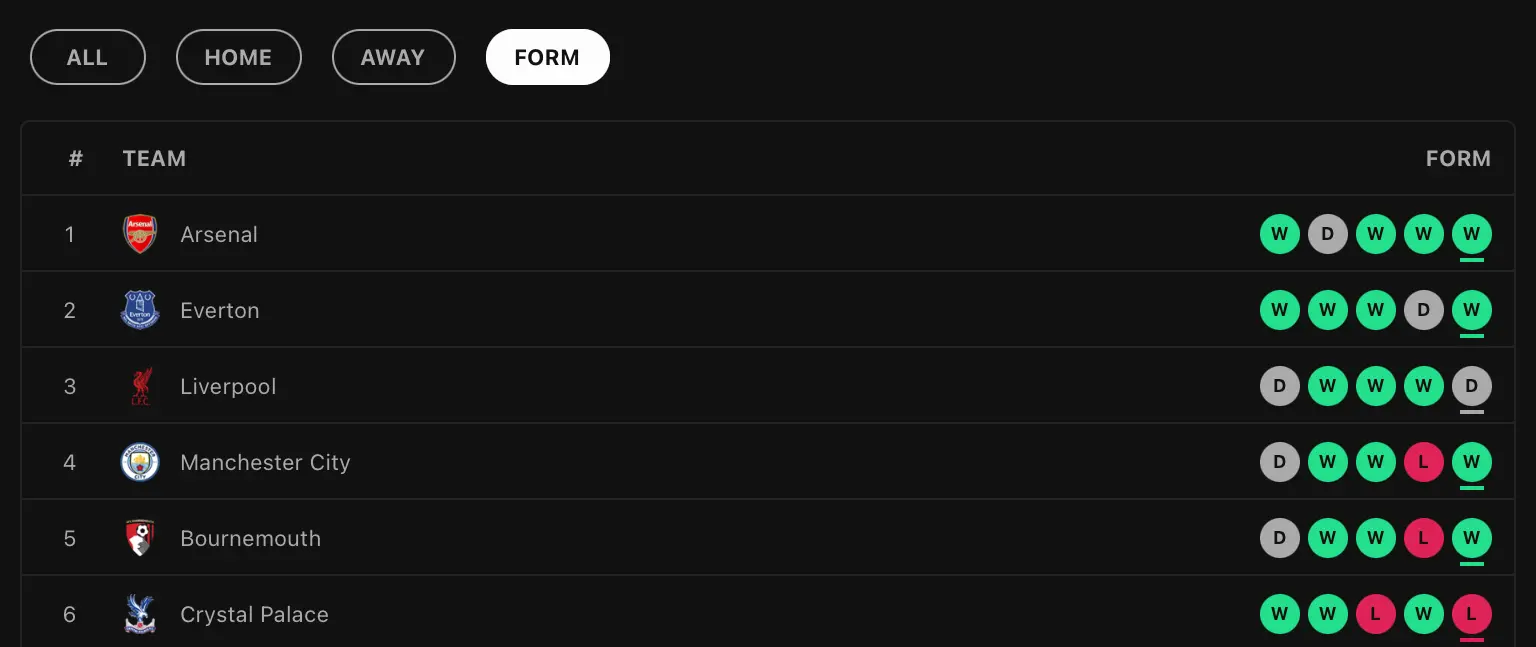Click Liverpool's most recent underlined draw badge
1536x647 pixels.
(x=1471, y=386)
